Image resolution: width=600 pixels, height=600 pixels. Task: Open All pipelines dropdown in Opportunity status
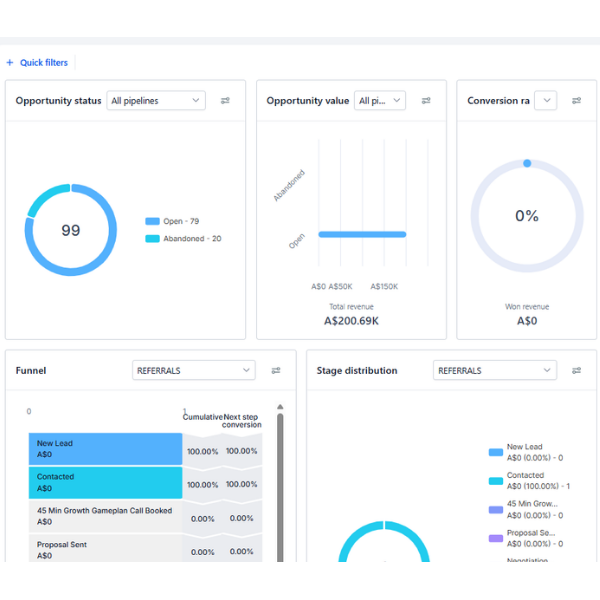(156, 101)
